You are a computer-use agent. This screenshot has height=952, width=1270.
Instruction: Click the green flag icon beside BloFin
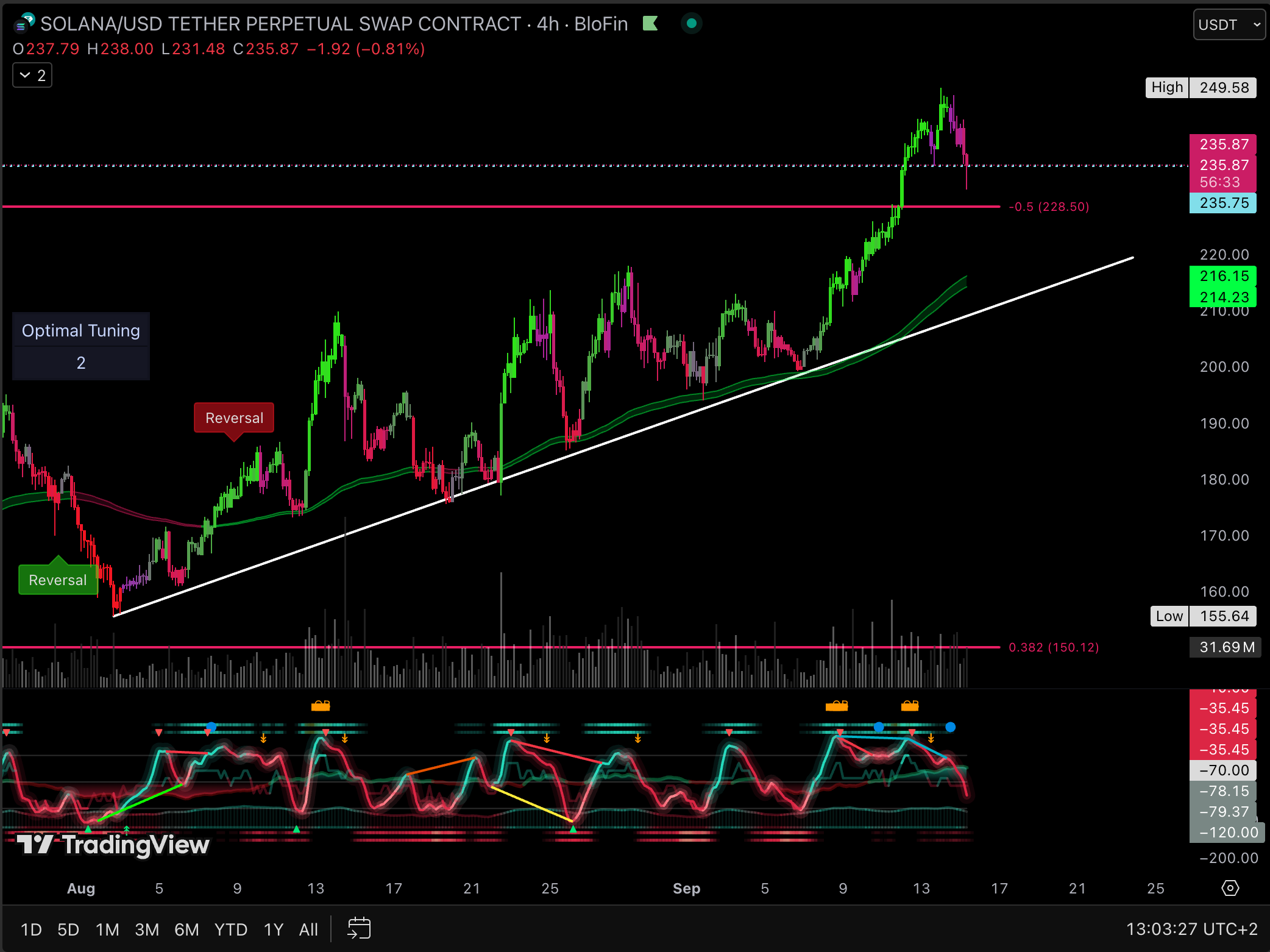(x=650, y=24)
